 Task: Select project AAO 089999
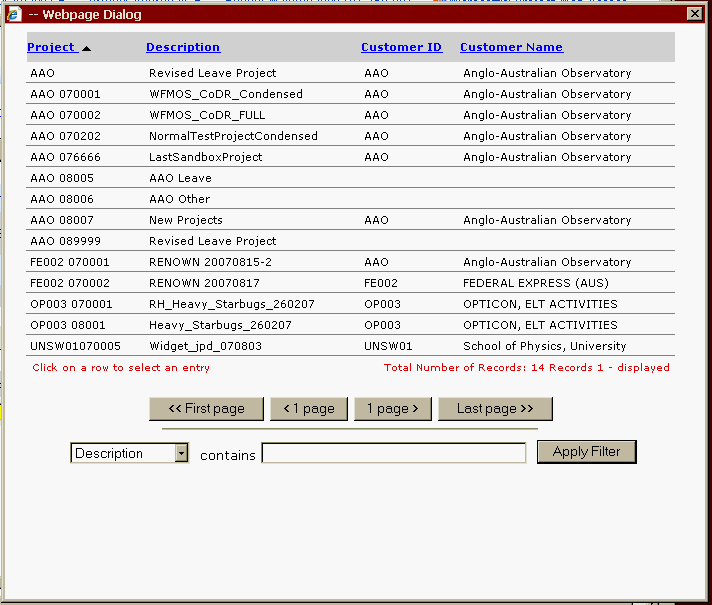click(x=350, y=241)
